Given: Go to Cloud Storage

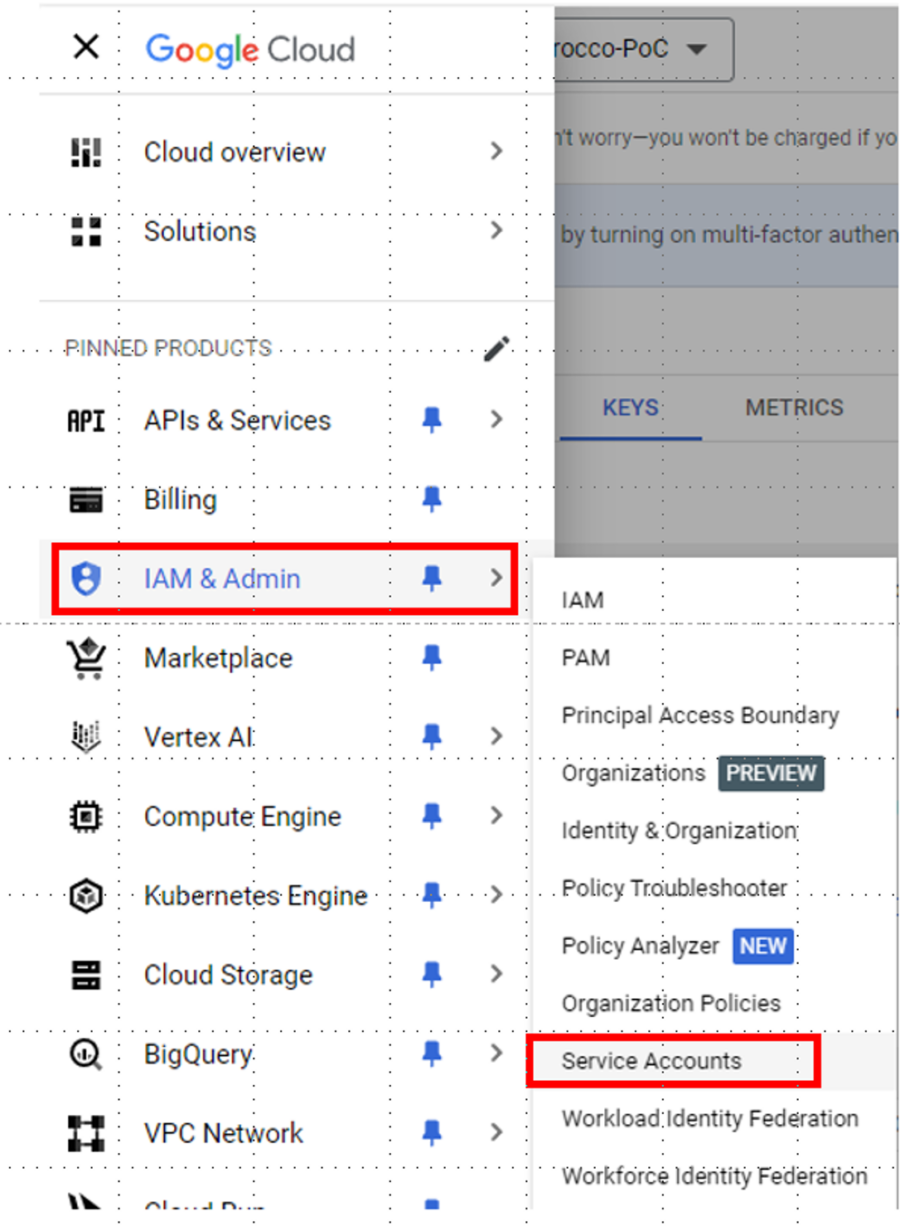Looking at the screenshot, I should click(x=228, y=975).
